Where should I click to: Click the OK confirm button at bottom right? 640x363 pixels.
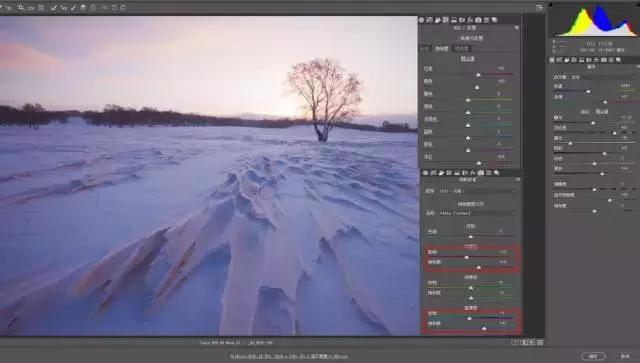pyautogui.click(x=593, y=356)
